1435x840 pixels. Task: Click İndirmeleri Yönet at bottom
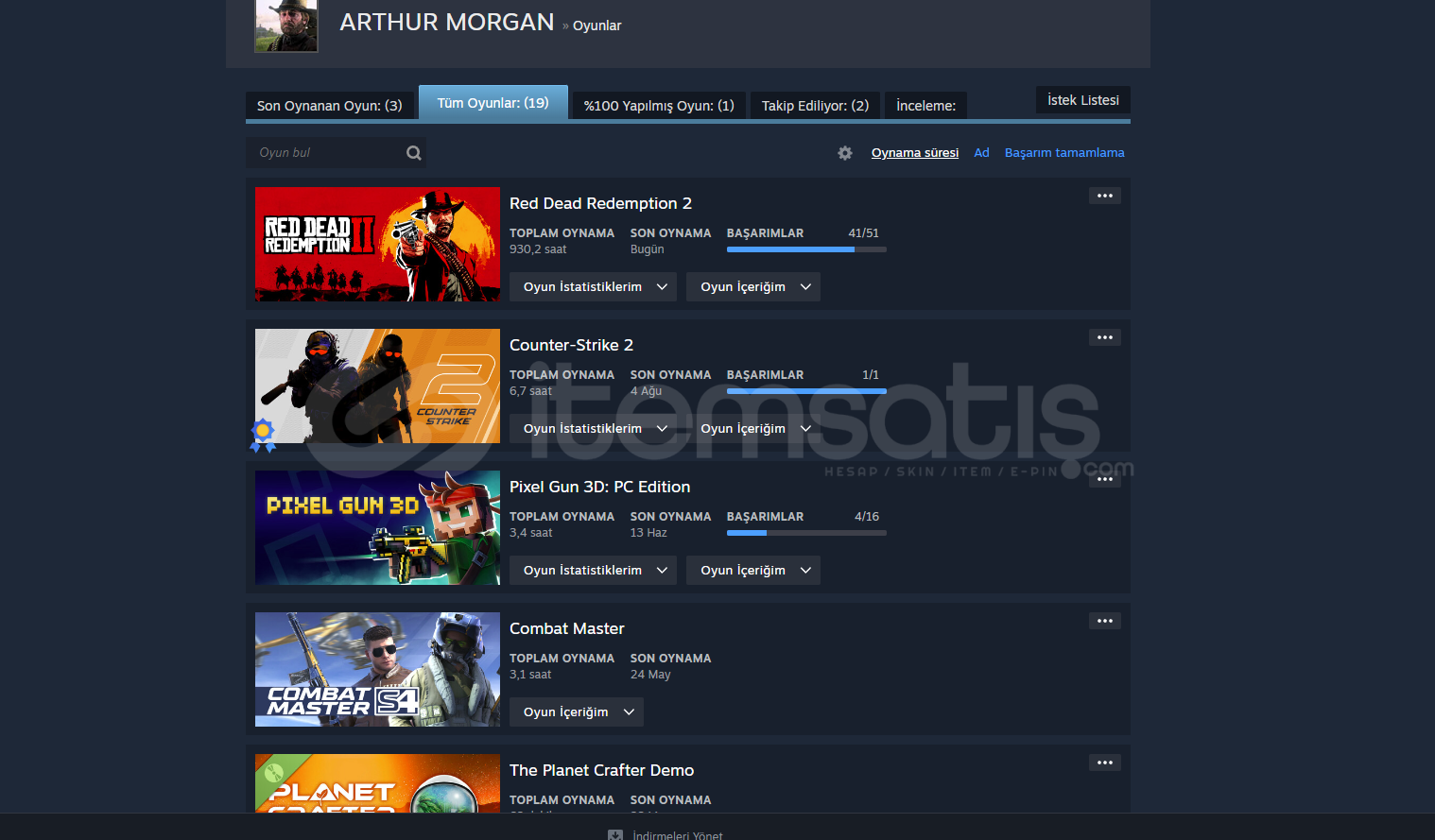coord(678,835)
